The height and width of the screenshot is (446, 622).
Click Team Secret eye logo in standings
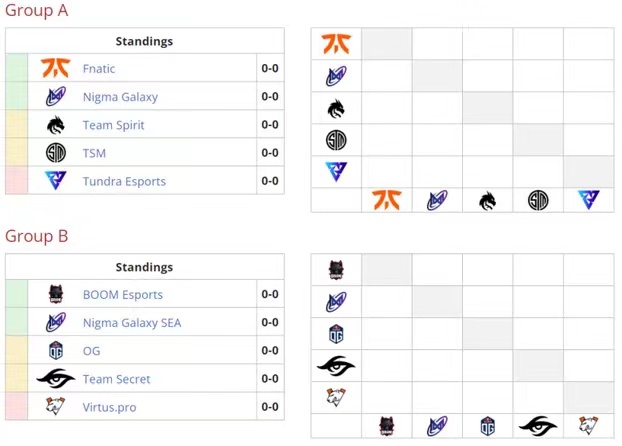(56, 379)
